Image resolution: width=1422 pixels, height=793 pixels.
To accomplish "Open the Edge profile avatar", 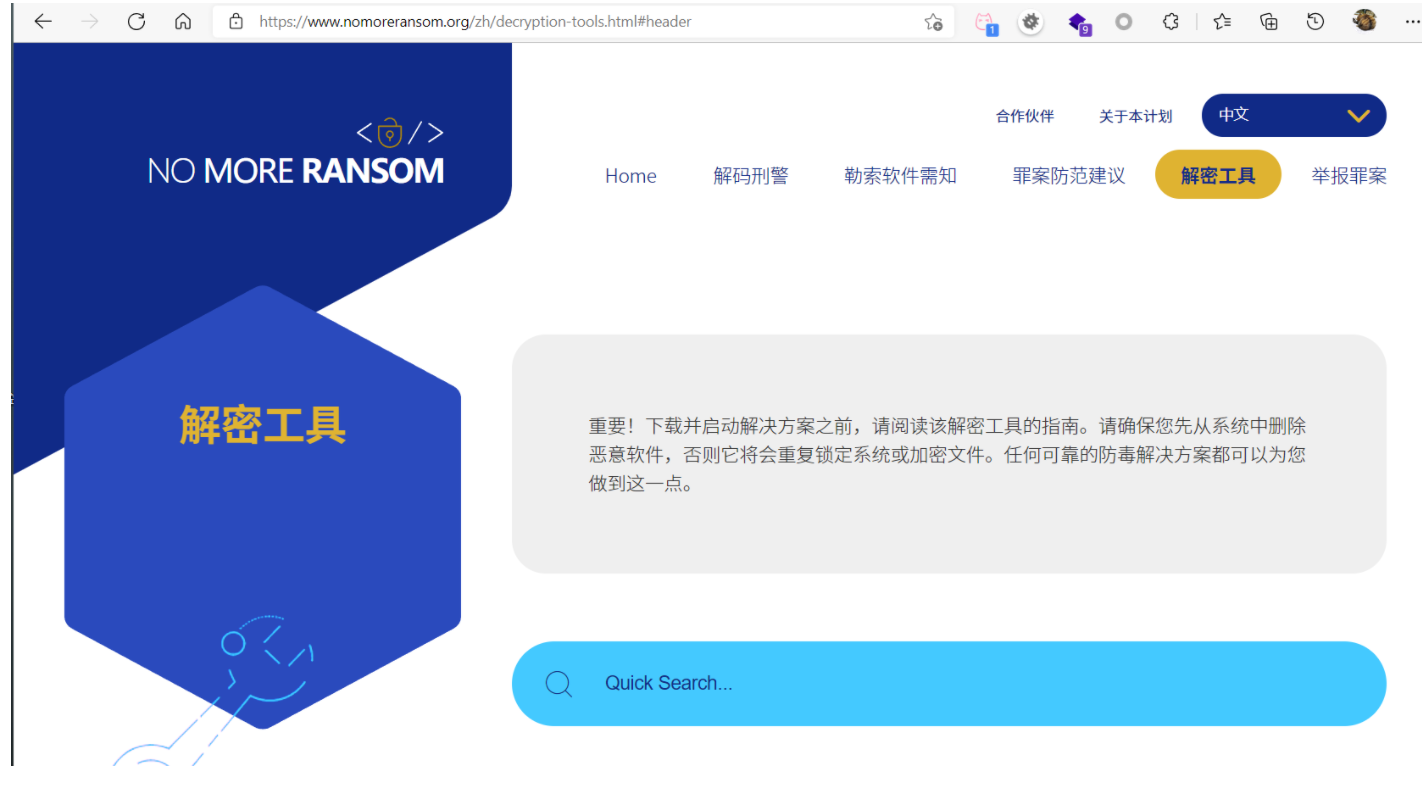I will [1366, 20].
